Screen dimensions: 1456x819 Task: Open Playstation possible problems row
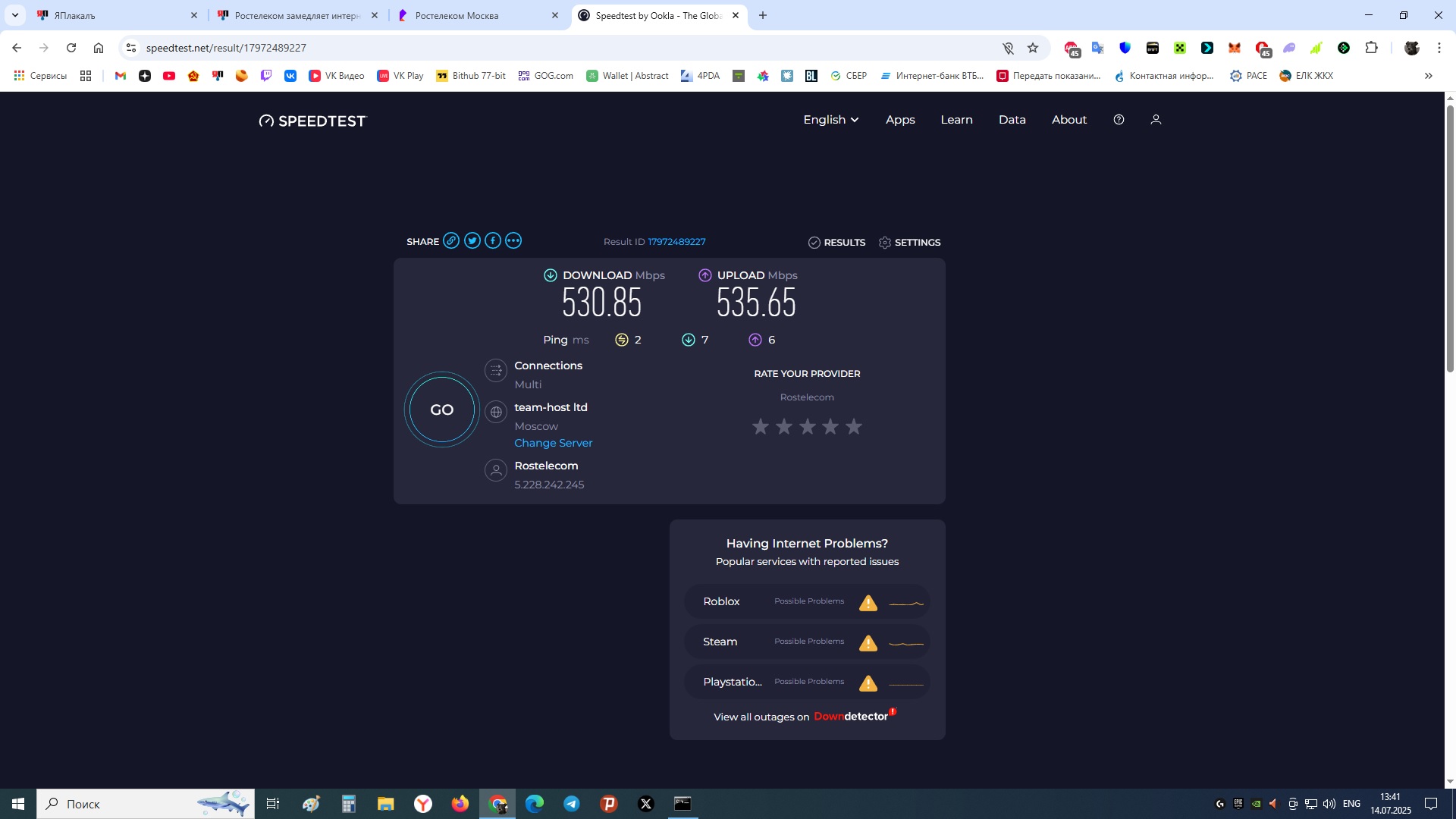(807, 682)
